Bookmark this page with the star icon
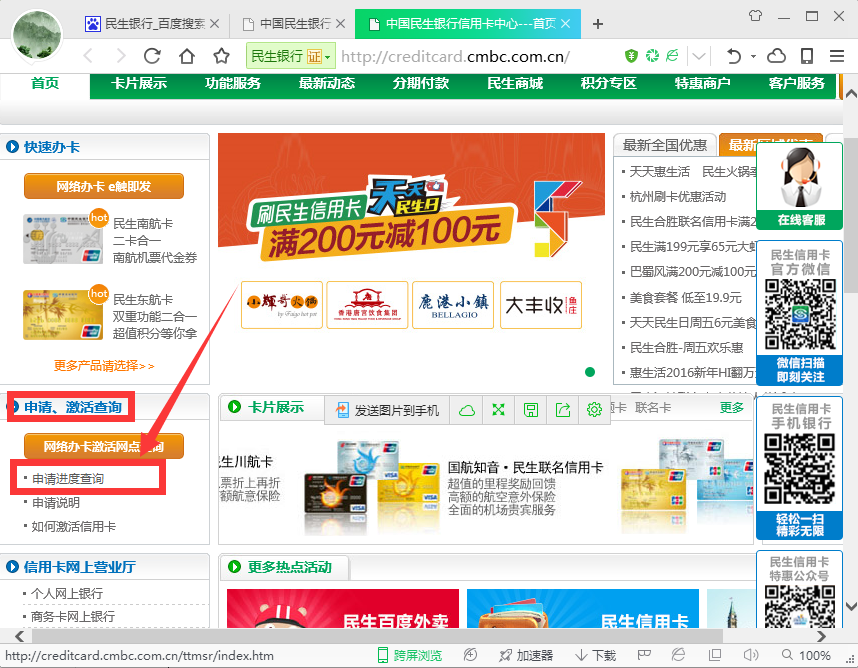 (x=221, y=56)
